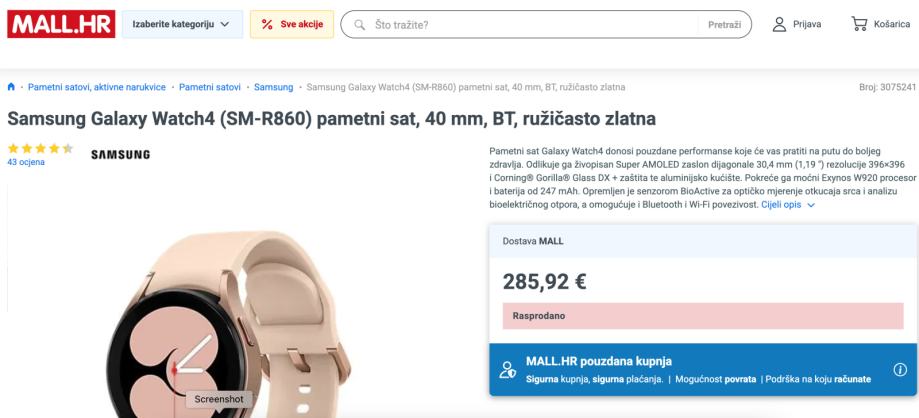Go to Pametni satovi breadcrumb
Screen dimensions: 919x418
(210, 87)
